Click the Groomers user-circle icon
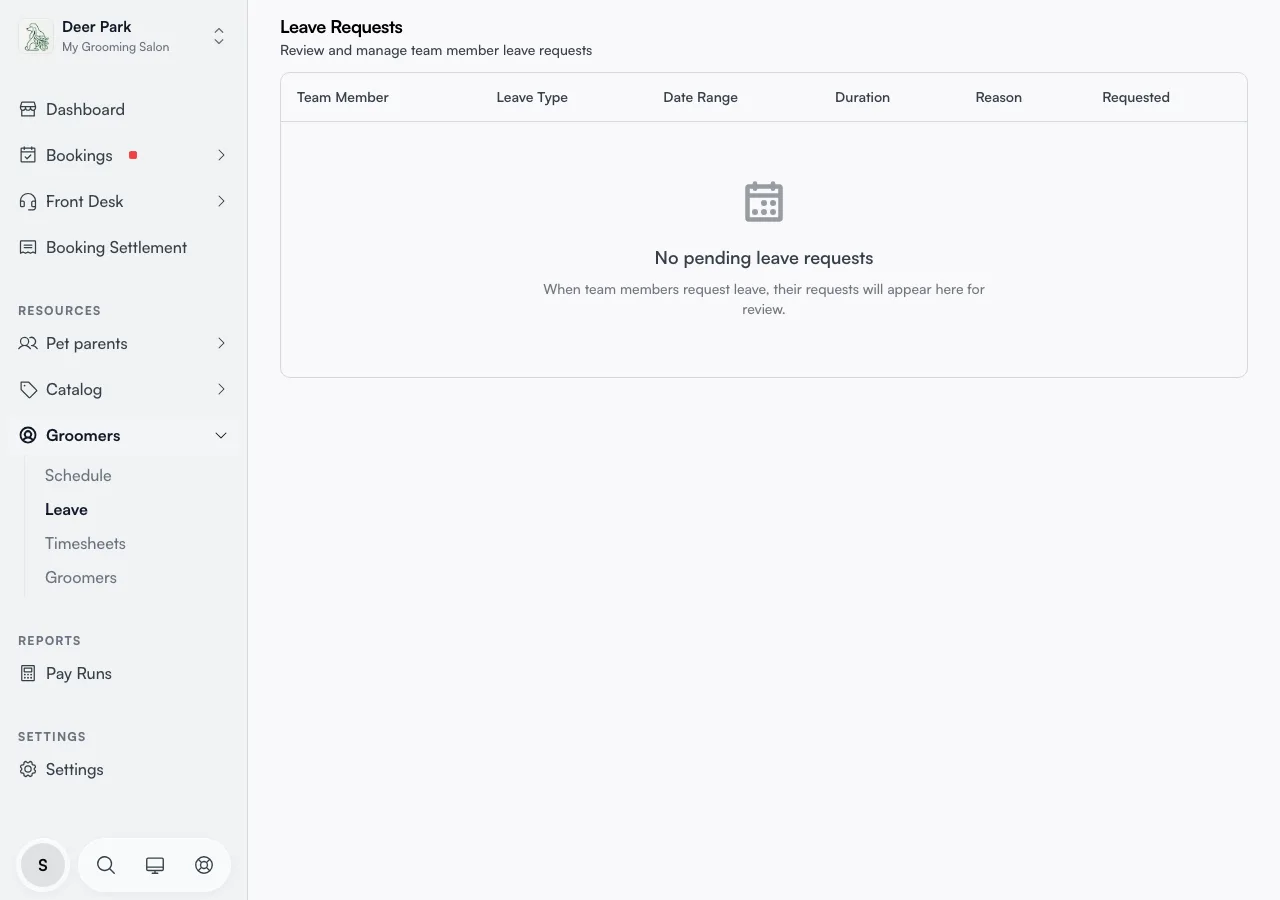Screen dimensions: 1280x900 28,435
